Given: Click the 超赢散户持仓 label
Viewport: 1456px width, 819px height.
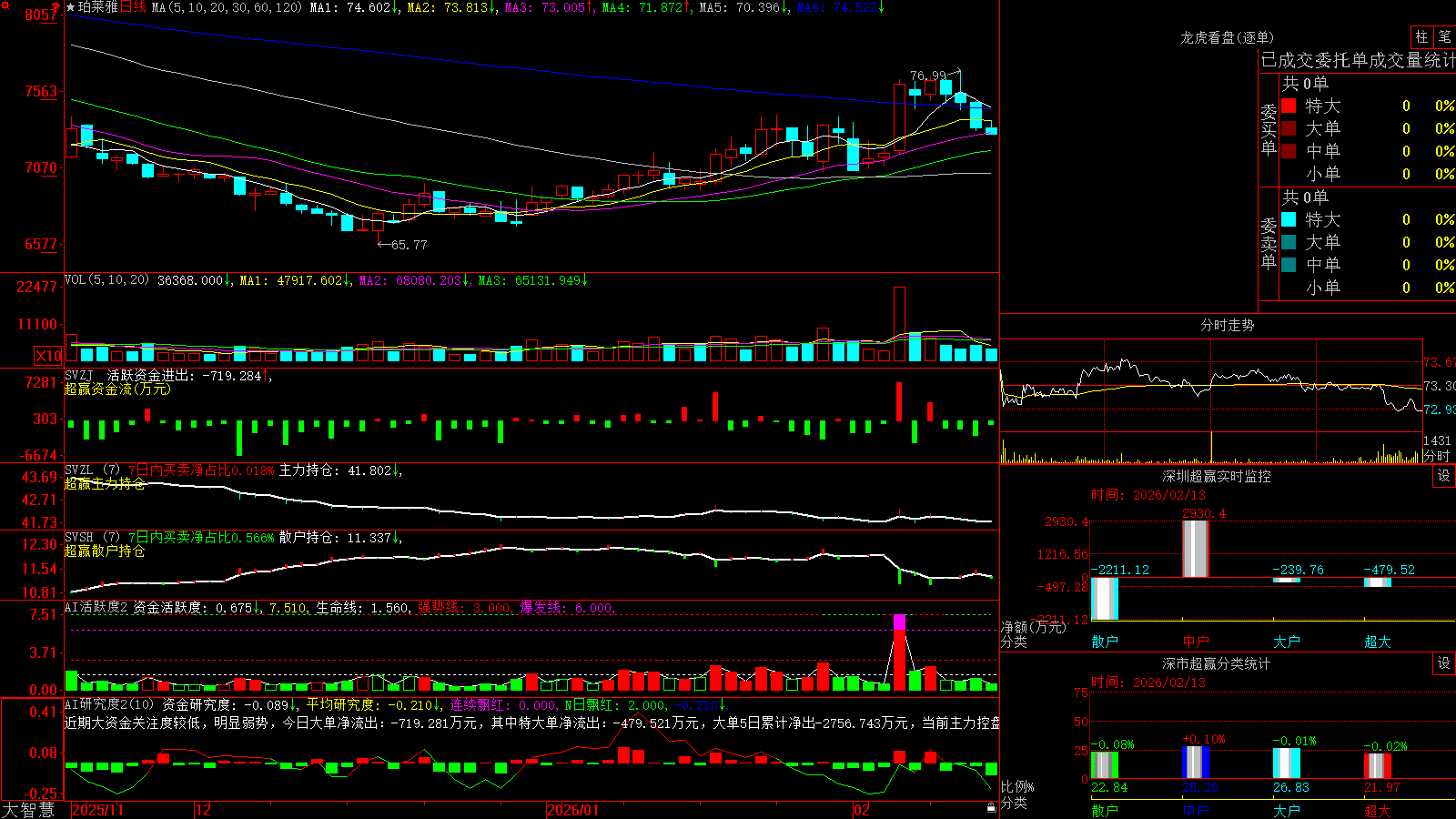Looking at the screenshot, I should (105, 551).
